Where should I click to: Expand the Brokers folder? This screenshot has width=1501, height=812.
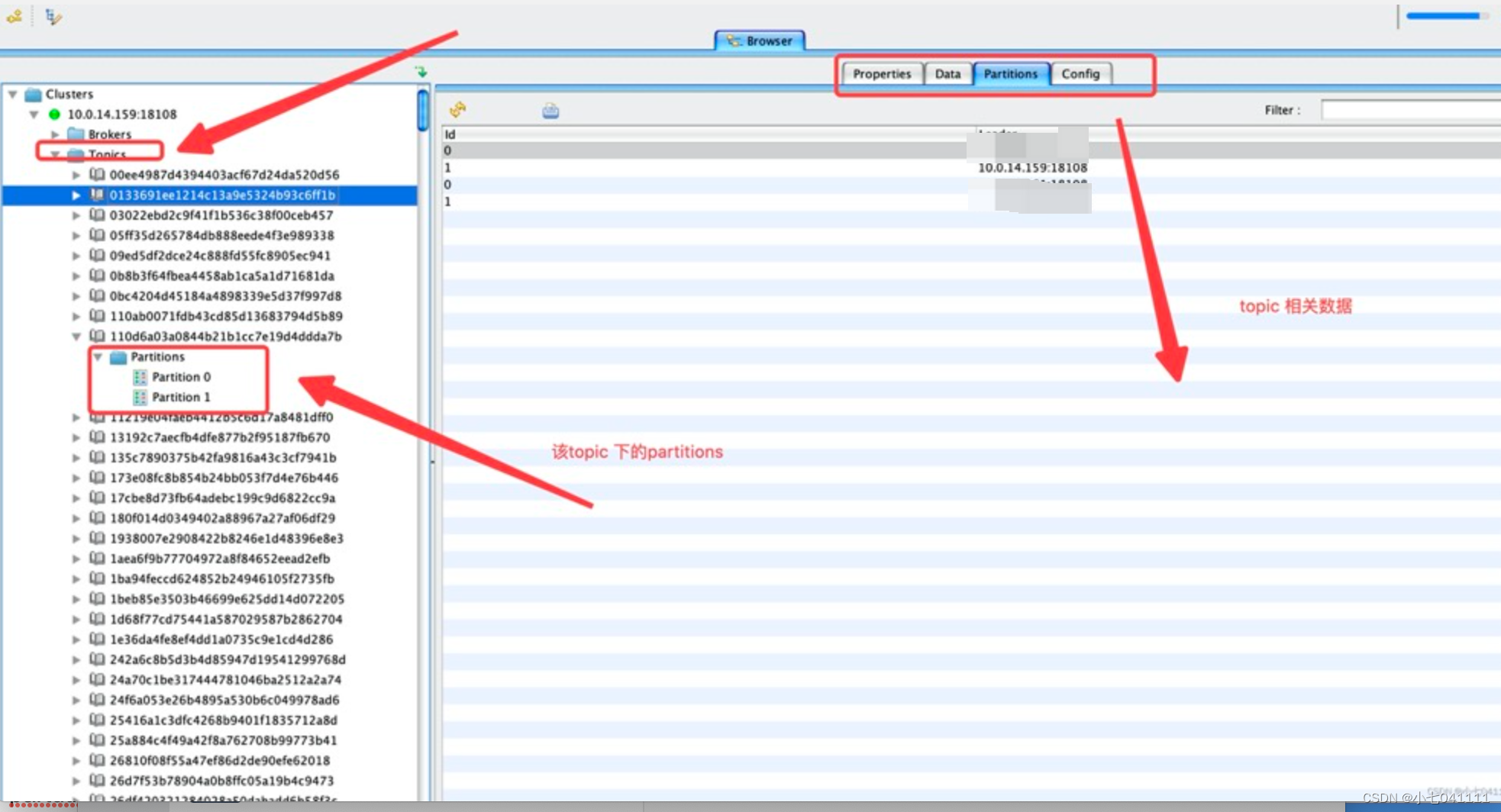pyautogui.click(x=55, y=134)
